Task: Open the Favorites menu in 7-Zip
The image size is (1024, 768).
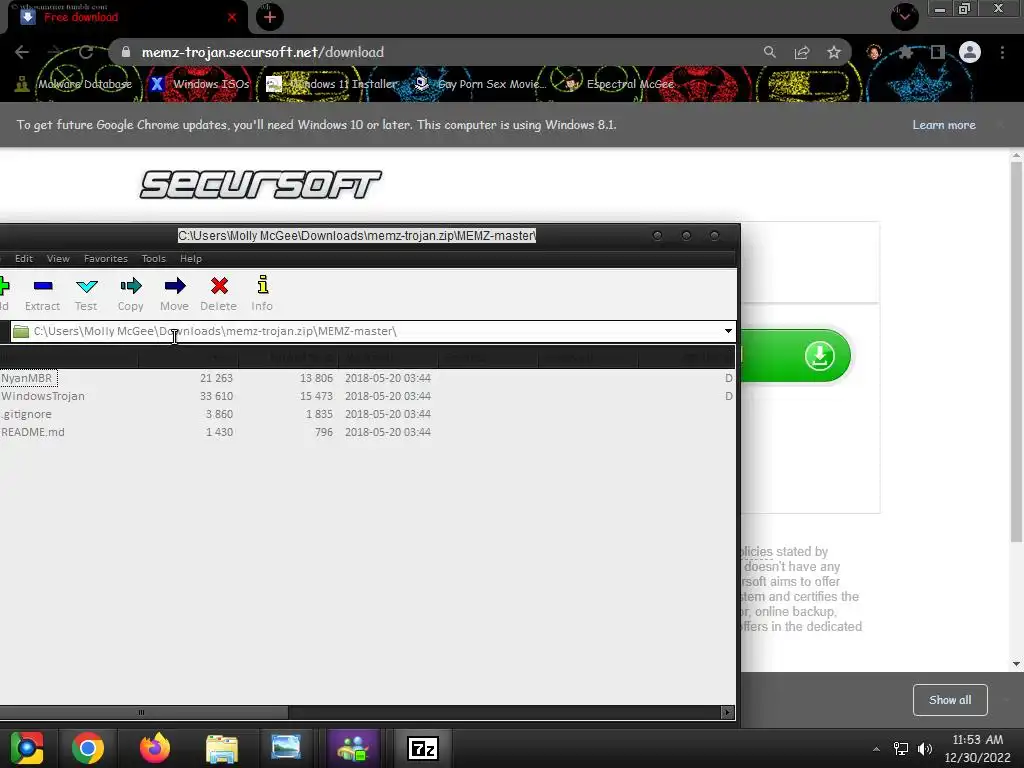Action: click(x=106, y=259)
